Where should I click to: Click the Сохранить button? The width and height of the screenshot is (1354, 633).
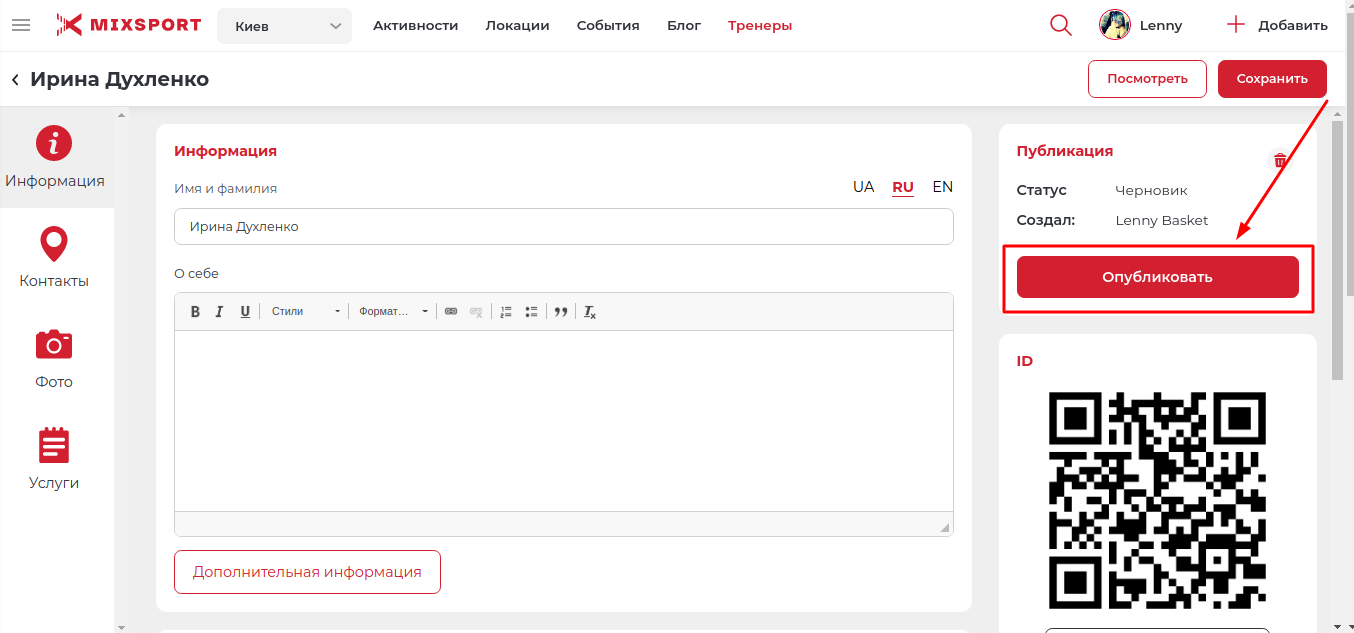[1271, 79]
